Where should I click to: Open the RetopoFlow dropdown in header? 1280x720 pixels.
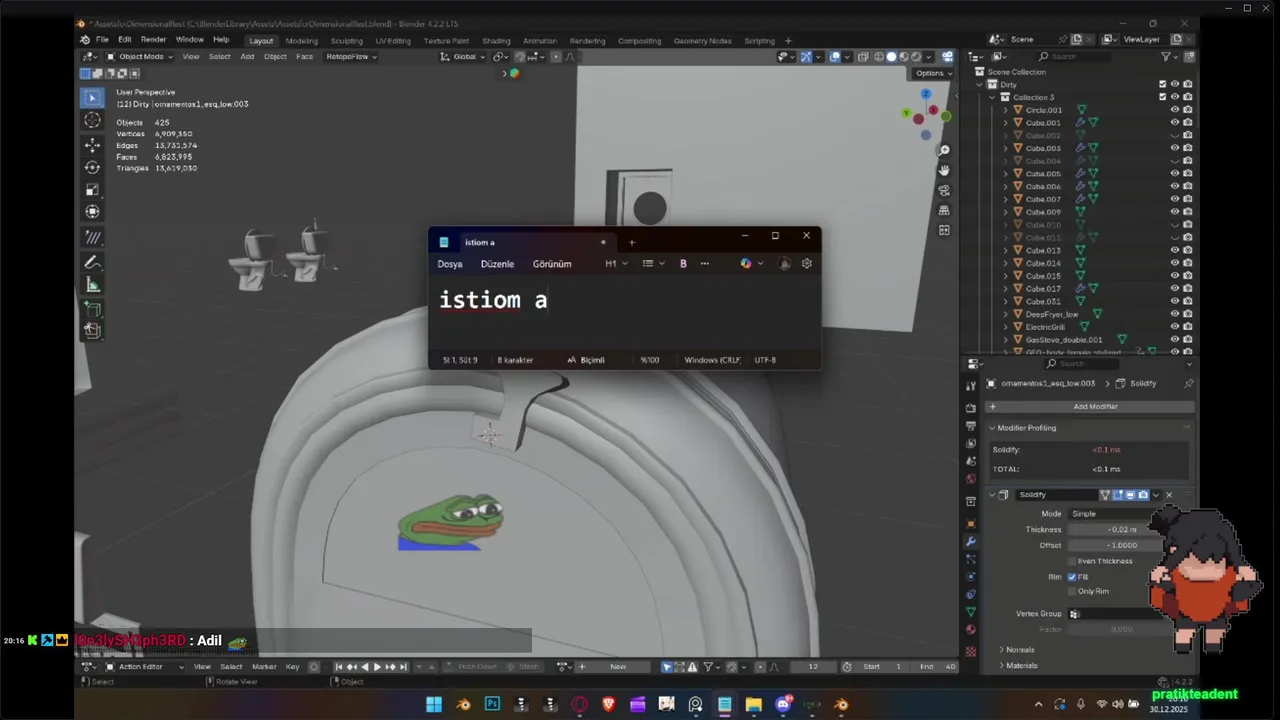coord(351,57)
